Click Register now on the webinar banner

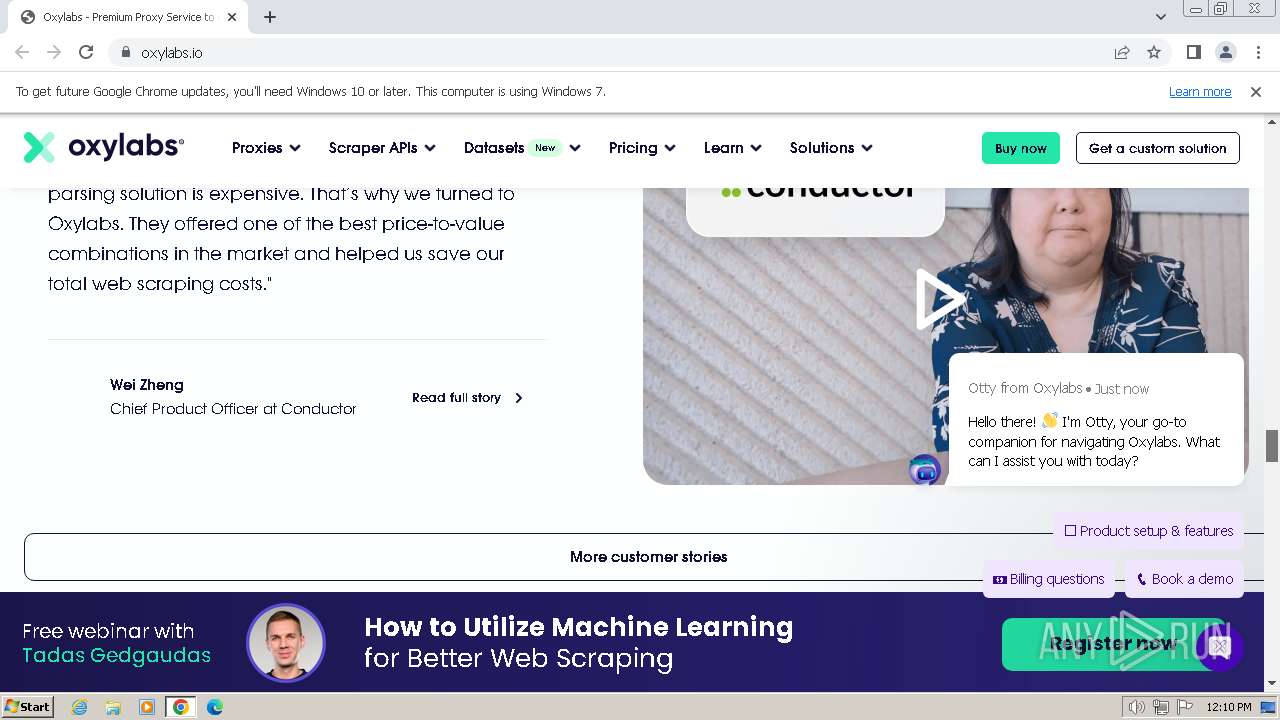[x=1112, y=644]
